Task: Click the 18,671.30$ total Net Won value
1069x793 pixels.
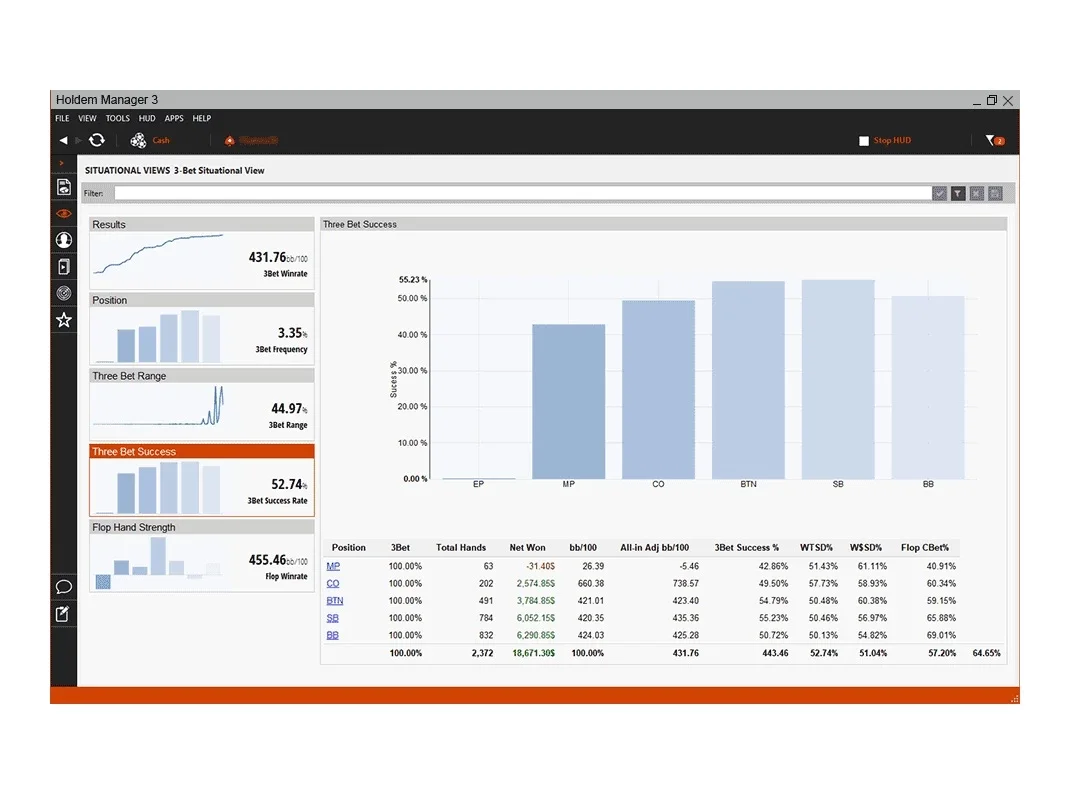Action: click(x=534, y=653)
